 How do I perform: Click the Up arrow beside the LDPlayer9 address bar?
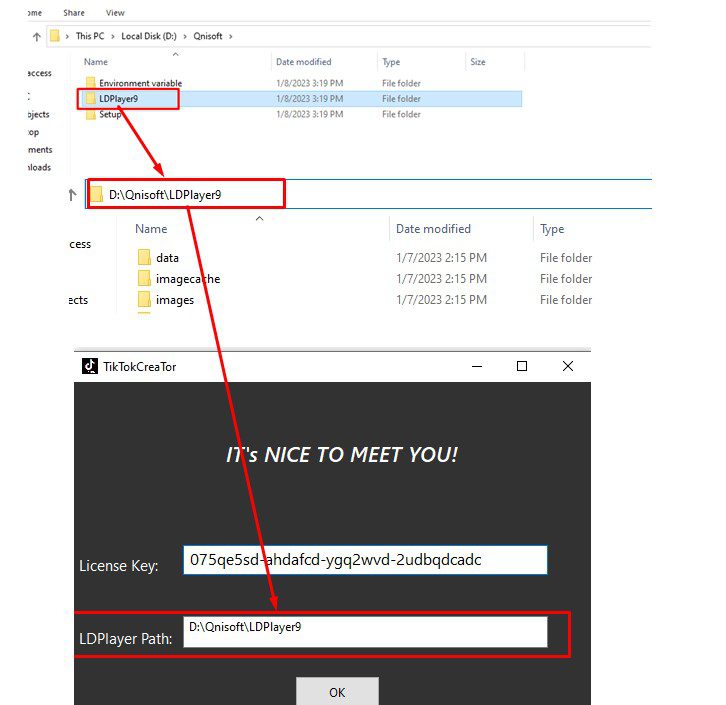(72, 195)
